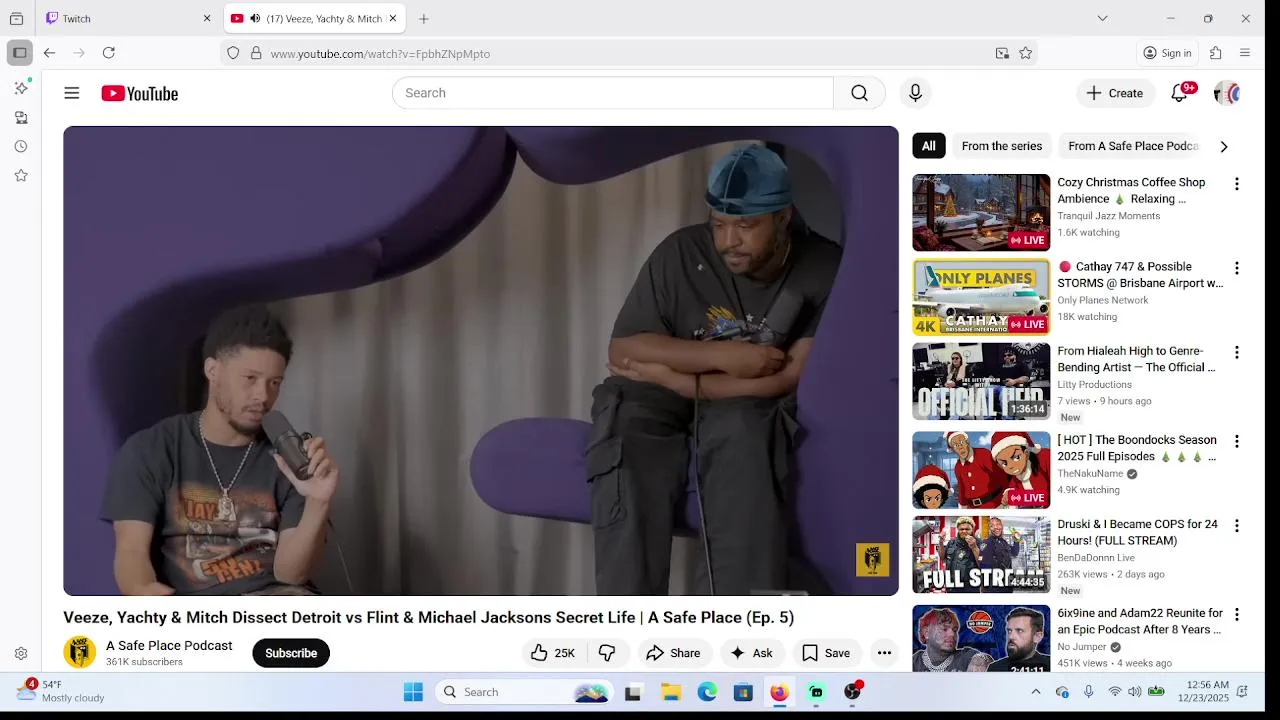Select the Veeze, Yachty & Mitch tab
Viewport: 1280px width, 720px height.
[312, 18]
